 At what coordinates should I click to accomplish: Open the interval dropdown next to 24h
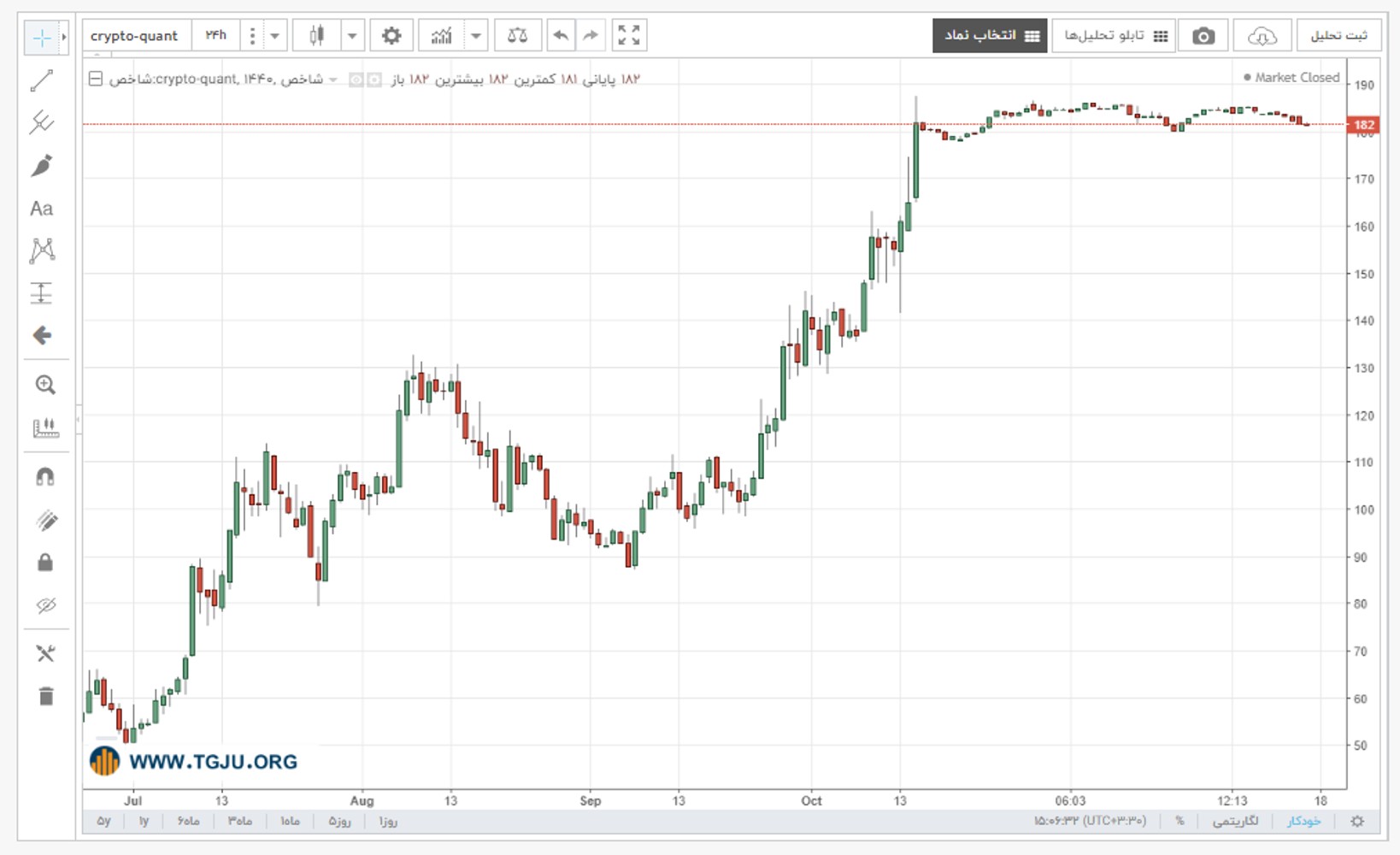274,36
